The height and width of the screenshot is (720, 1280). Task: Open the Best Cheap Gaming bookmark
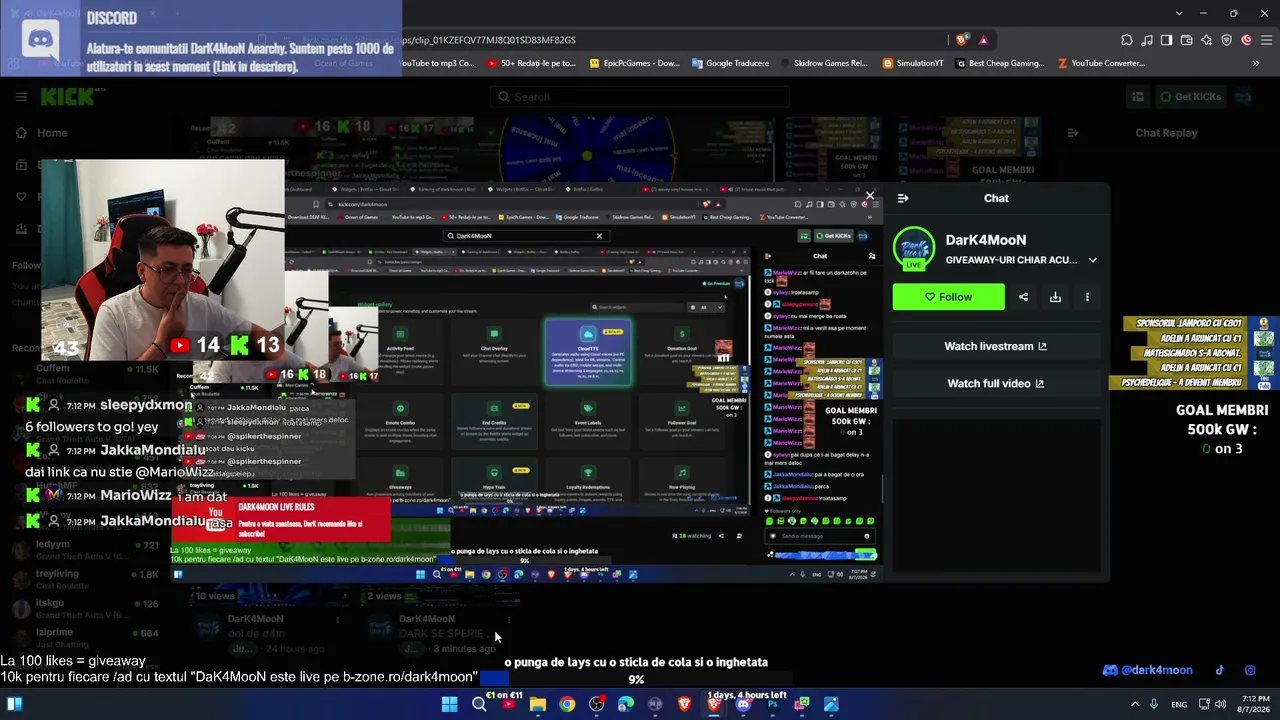1000,63
